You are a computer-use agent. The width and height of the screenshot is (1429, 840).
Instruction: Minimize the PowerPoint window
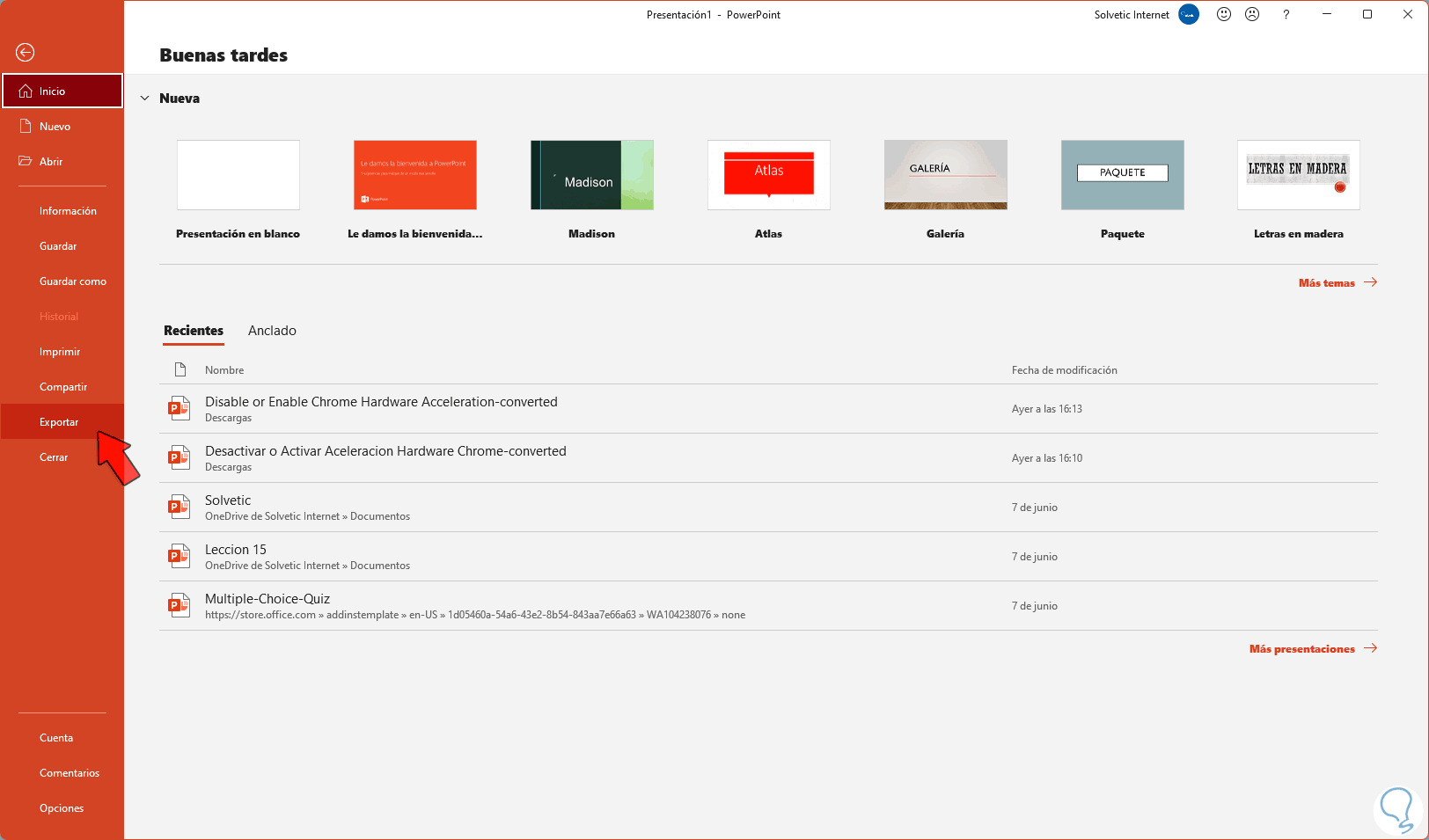[x=1327, y=14]
